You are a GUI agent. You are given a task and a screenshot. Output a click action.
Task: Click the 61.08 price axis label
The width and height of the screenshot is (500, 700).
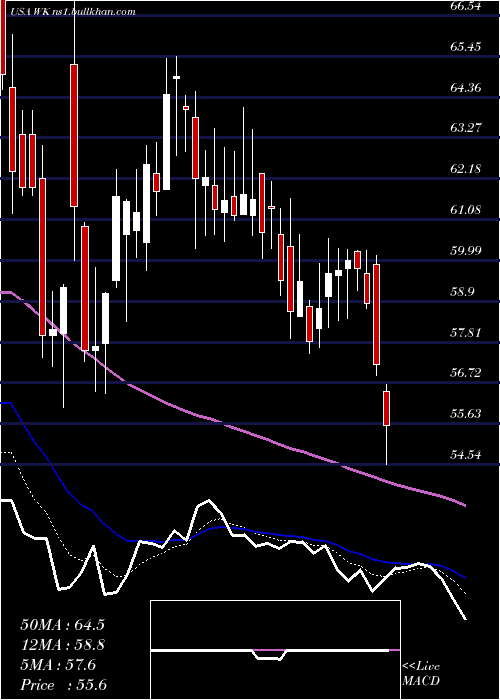coord(467,210)
